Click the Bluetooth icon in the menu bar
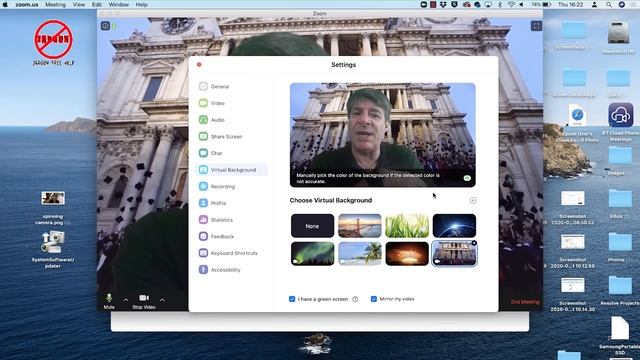 (500, 4)
